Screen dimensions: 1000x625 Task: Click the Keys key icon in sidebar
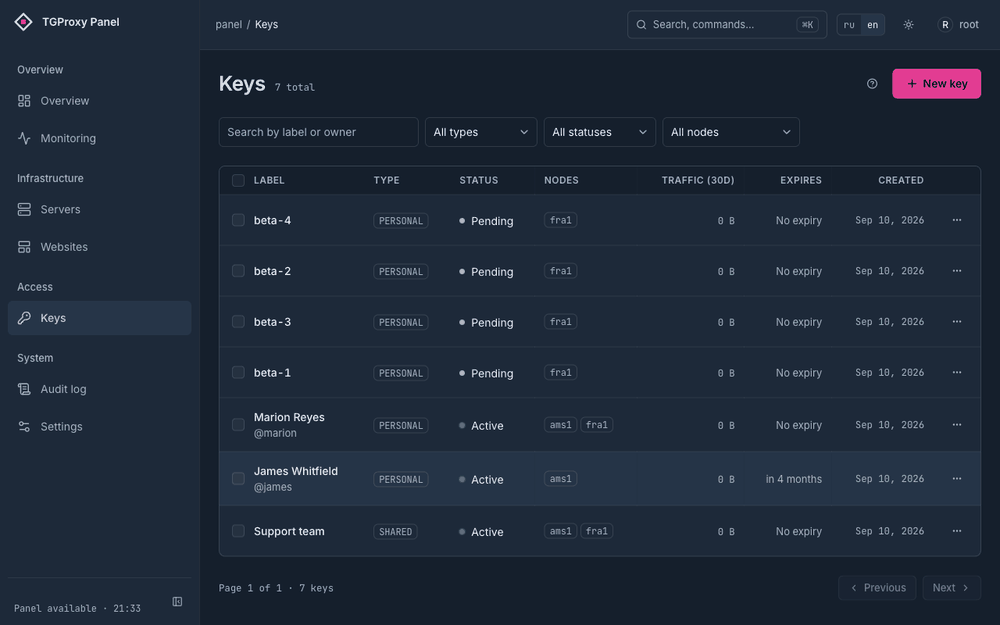point(24,318)
